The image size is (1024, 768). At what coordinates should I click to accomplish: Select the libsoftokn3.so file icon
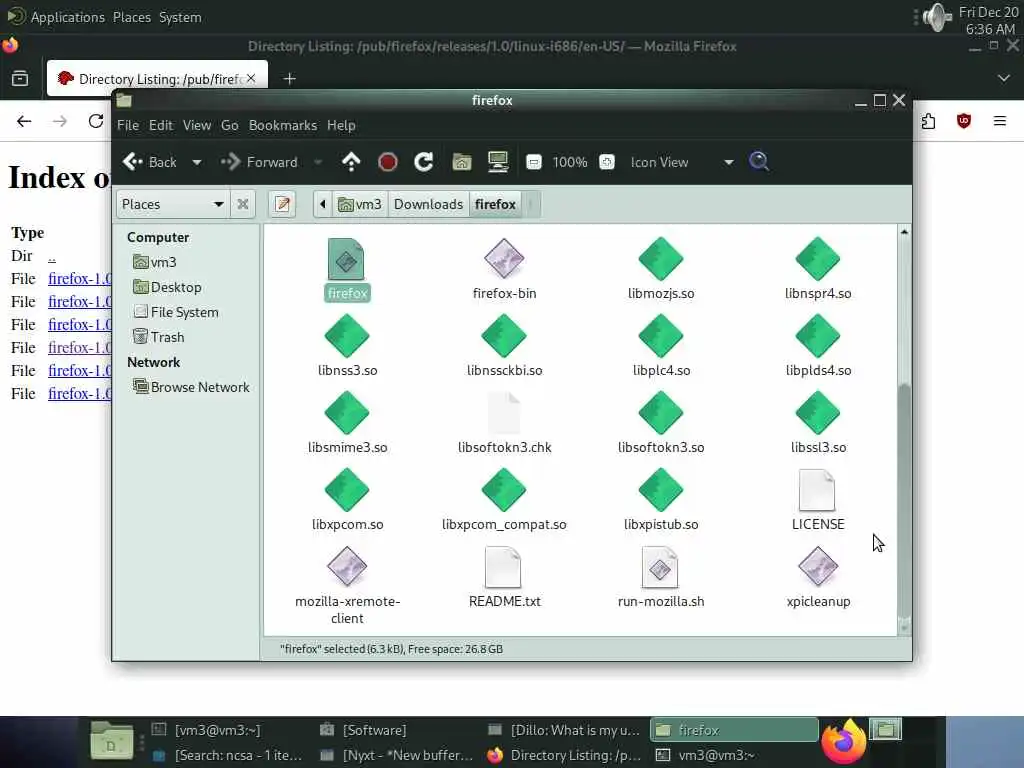661,413
